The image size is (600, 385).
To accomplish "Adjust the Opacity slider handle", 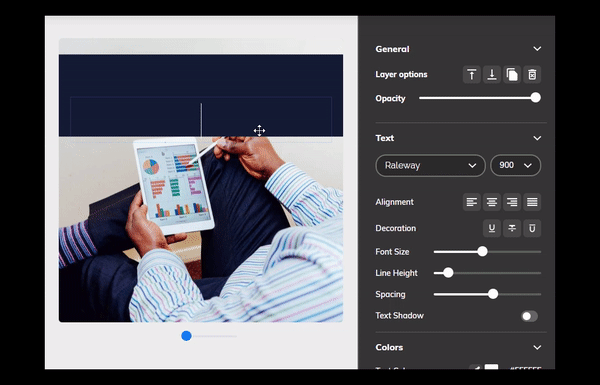I will [536, 98].
